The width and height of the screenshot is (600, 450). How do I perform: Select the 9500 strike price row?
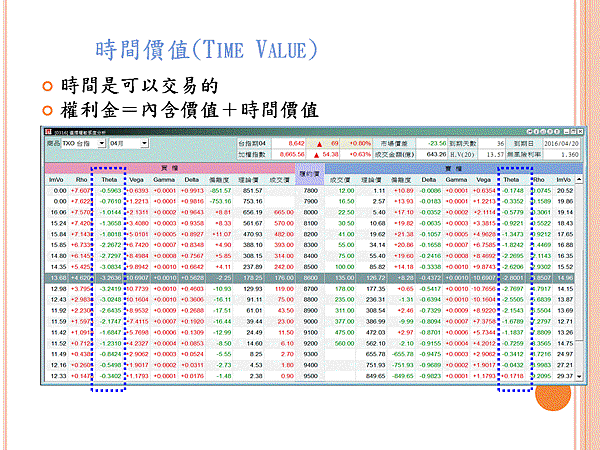click(310, 377)
